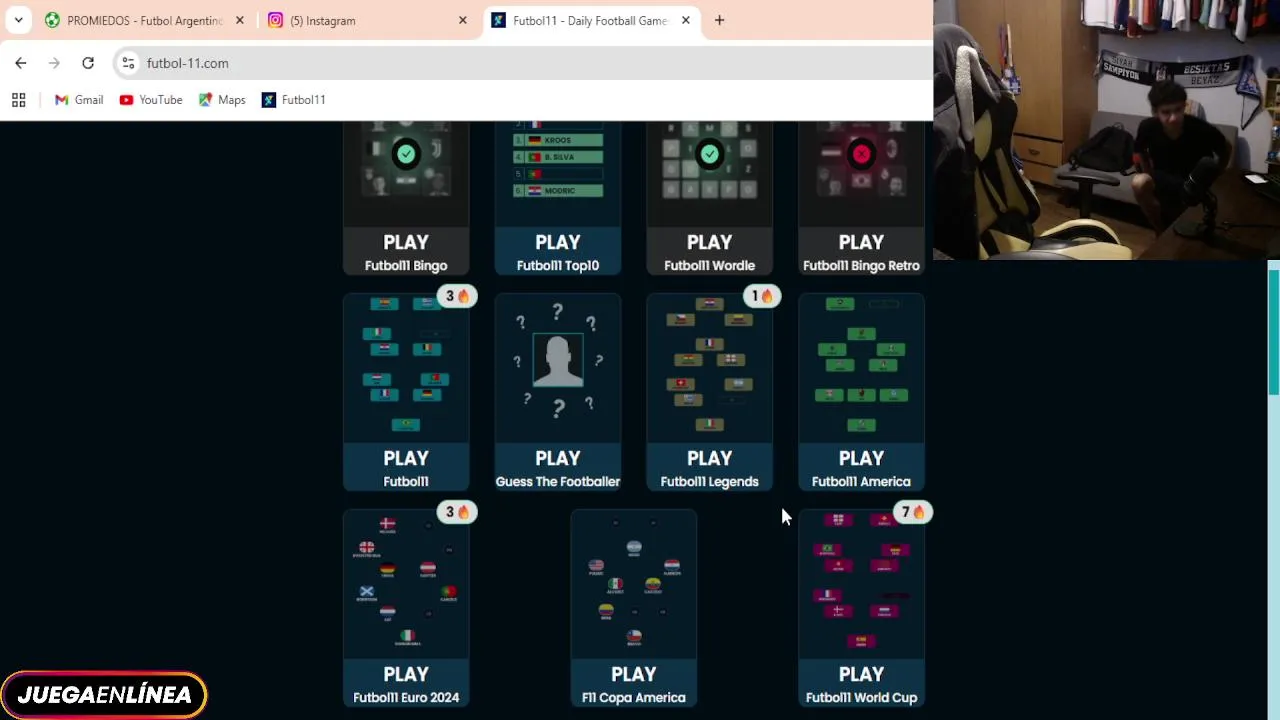Open the Top10 ranking list thumbnail
The width and height of the screenshot is (1280, 720).
pyautogui.click(x=558, y=174)
